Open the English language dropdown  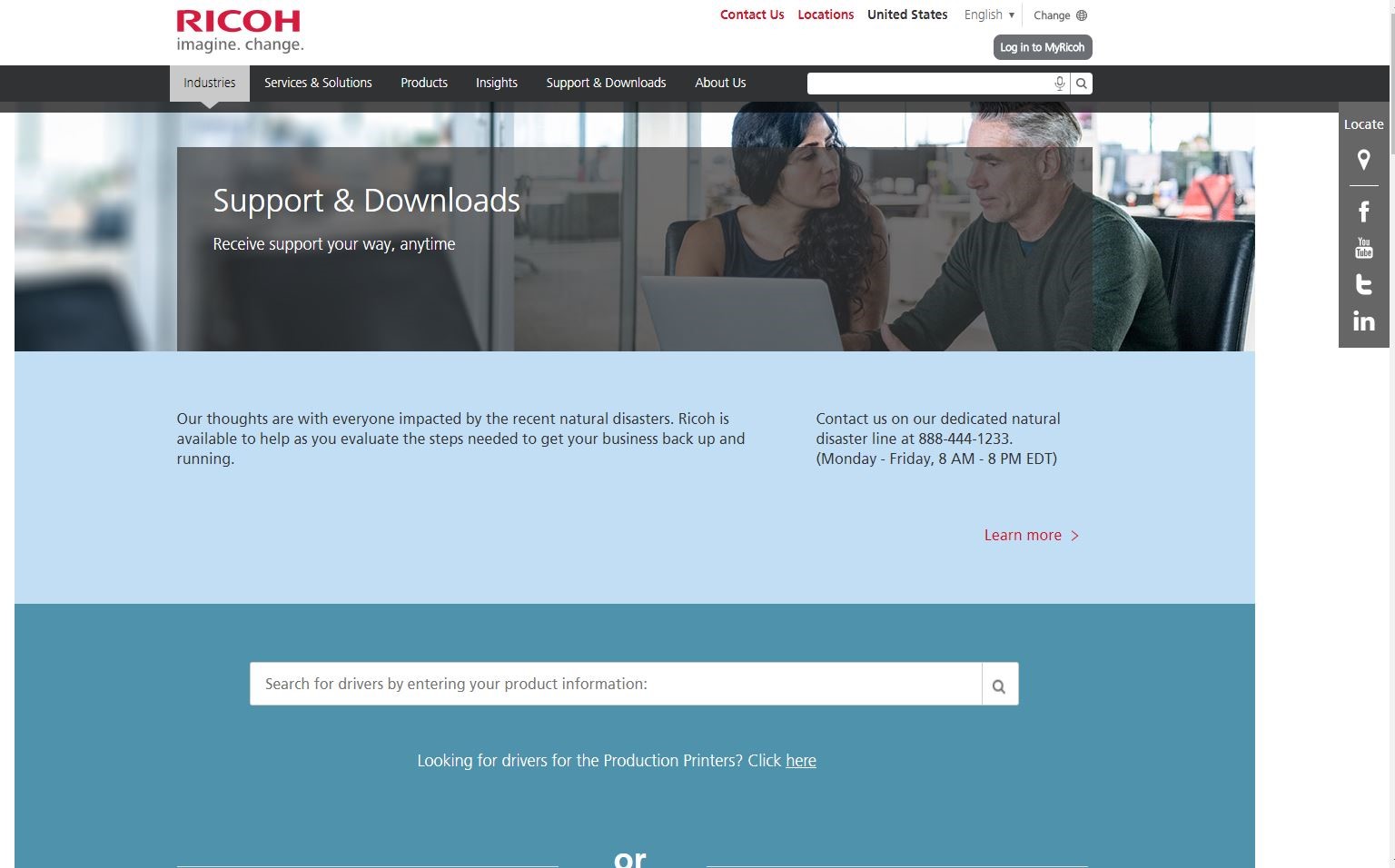point(988,15)
